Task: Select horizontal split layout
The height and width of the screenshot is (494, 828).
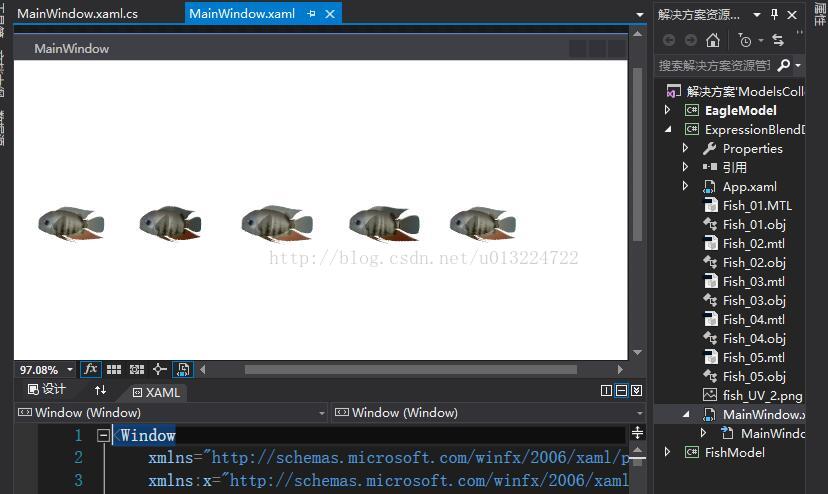Action: point(622,390)
